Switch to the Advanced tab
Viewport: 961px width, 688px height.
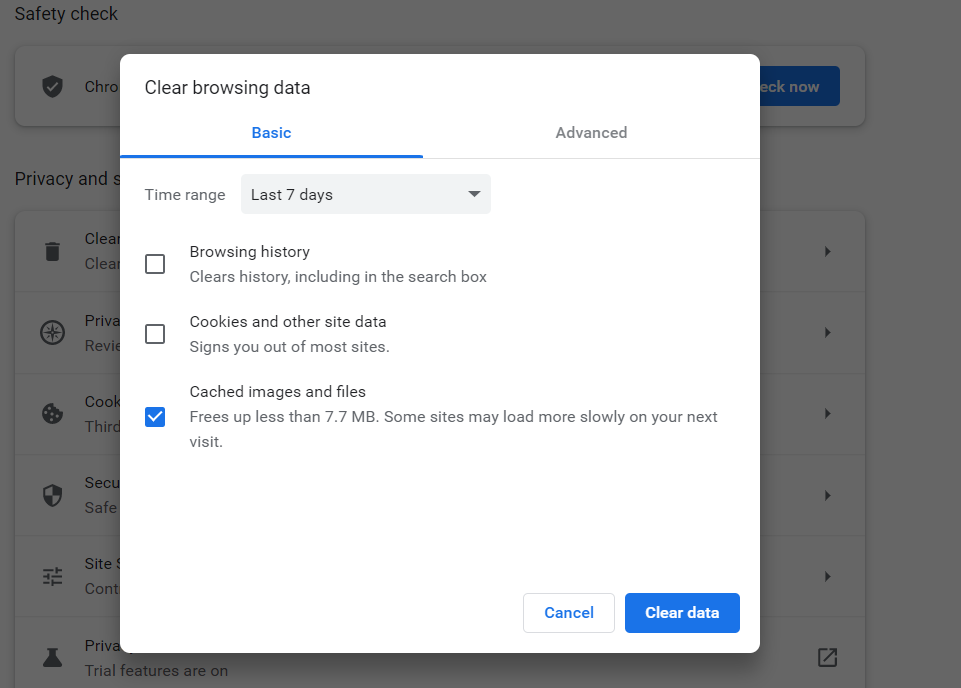click(591, 132)
